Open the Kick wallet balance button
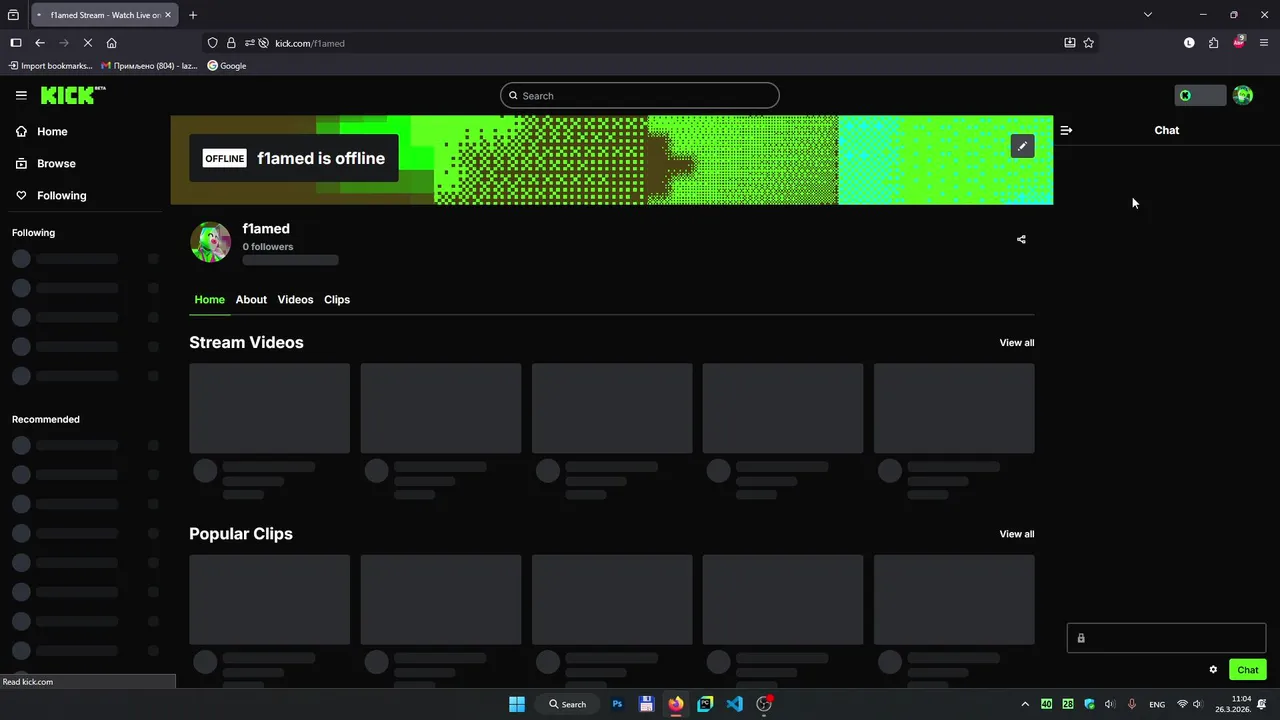The width and height of the screenshot is (1280, 720). coord(1200,95)
